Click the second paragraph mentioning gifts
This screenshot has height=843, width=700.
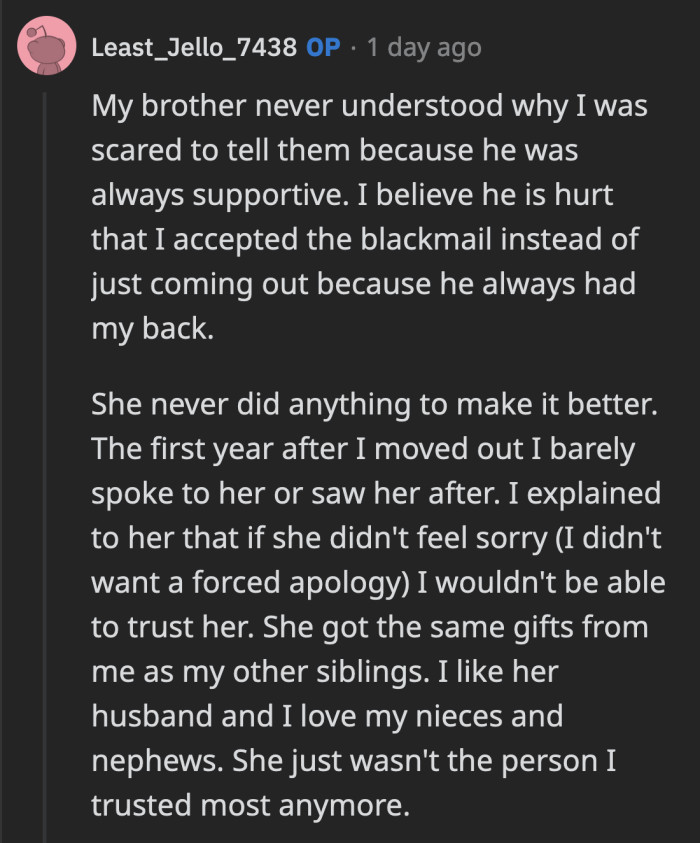click(370, 600)
